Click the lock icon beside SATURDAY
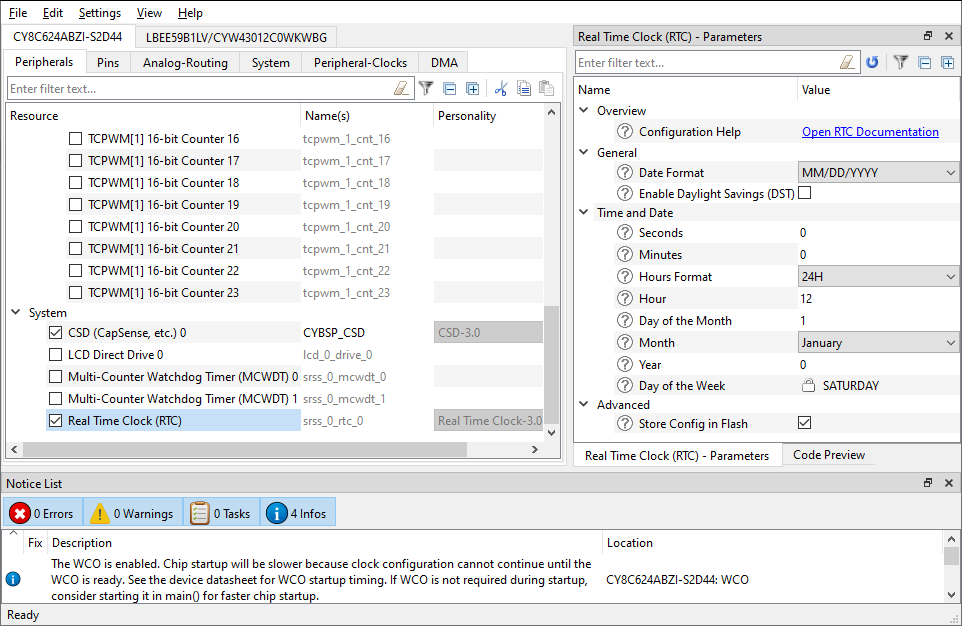962x626 pixels. (809, 385)
